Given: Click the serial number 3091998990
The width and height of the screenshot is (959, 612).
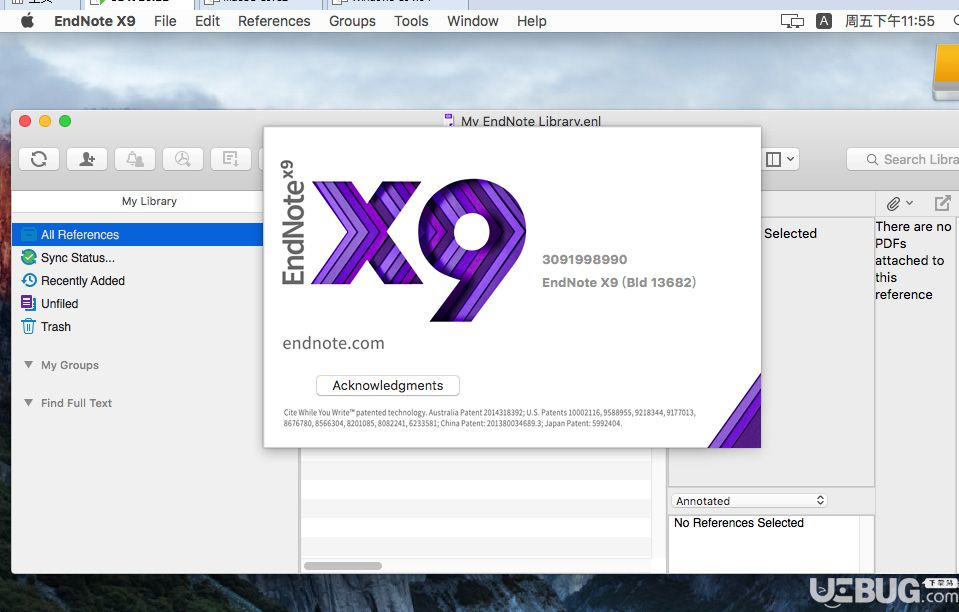Looking at the screenshot, I should 585,259.
